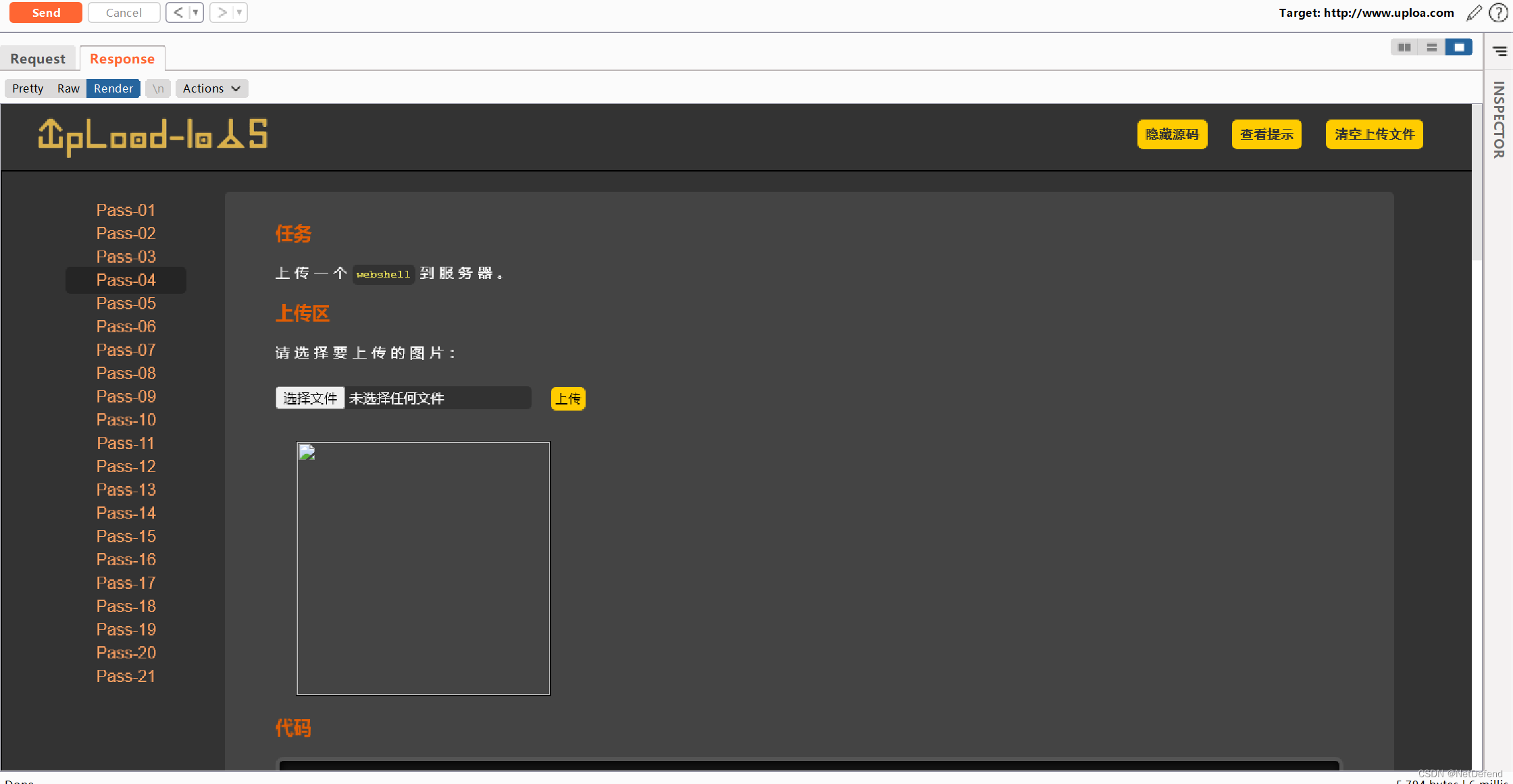1513x784 pixels.
Task: Click the orange Send button
Action: 46,13
